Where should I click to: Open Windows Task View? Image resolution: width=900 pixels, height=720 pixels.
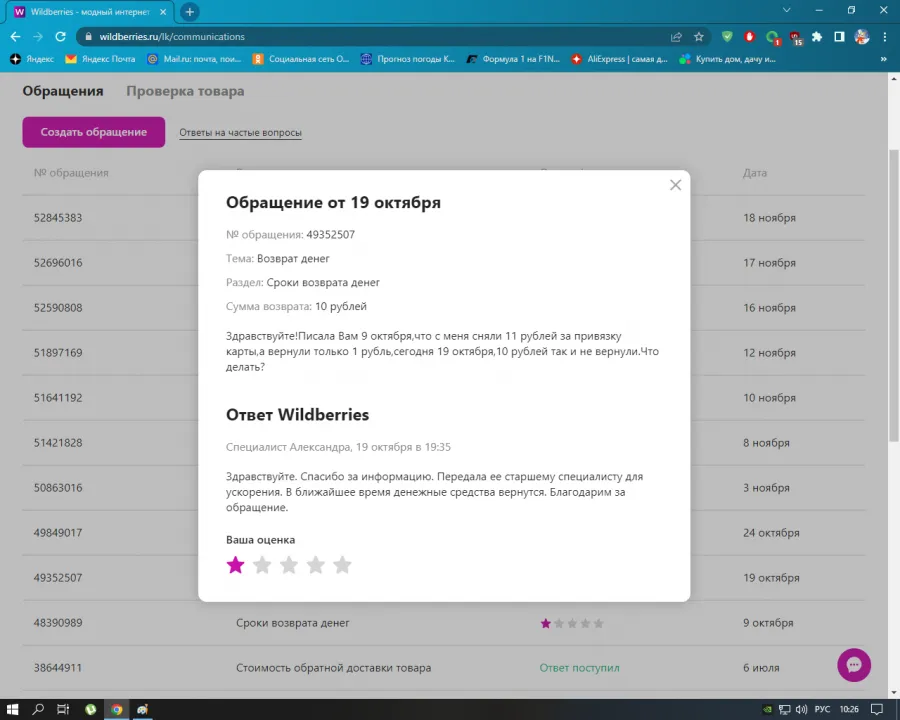tap(63, 710)
